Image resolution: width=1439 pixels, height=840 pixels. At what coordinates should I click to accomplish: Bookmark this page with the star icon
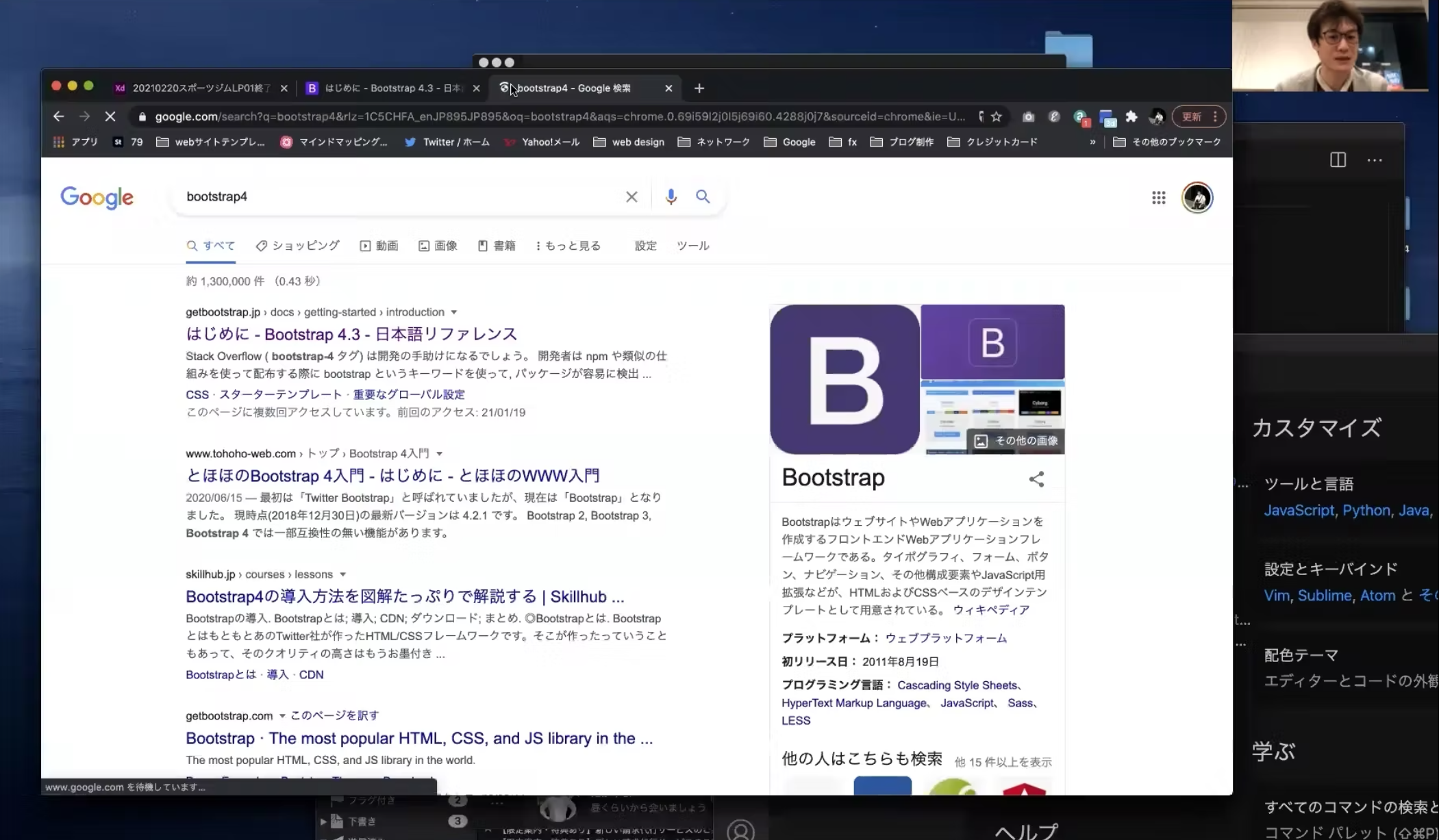[997, 116]
